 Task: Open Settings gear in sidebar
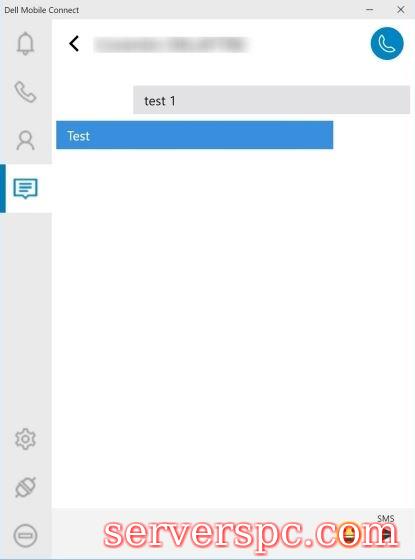pos(25,439)
